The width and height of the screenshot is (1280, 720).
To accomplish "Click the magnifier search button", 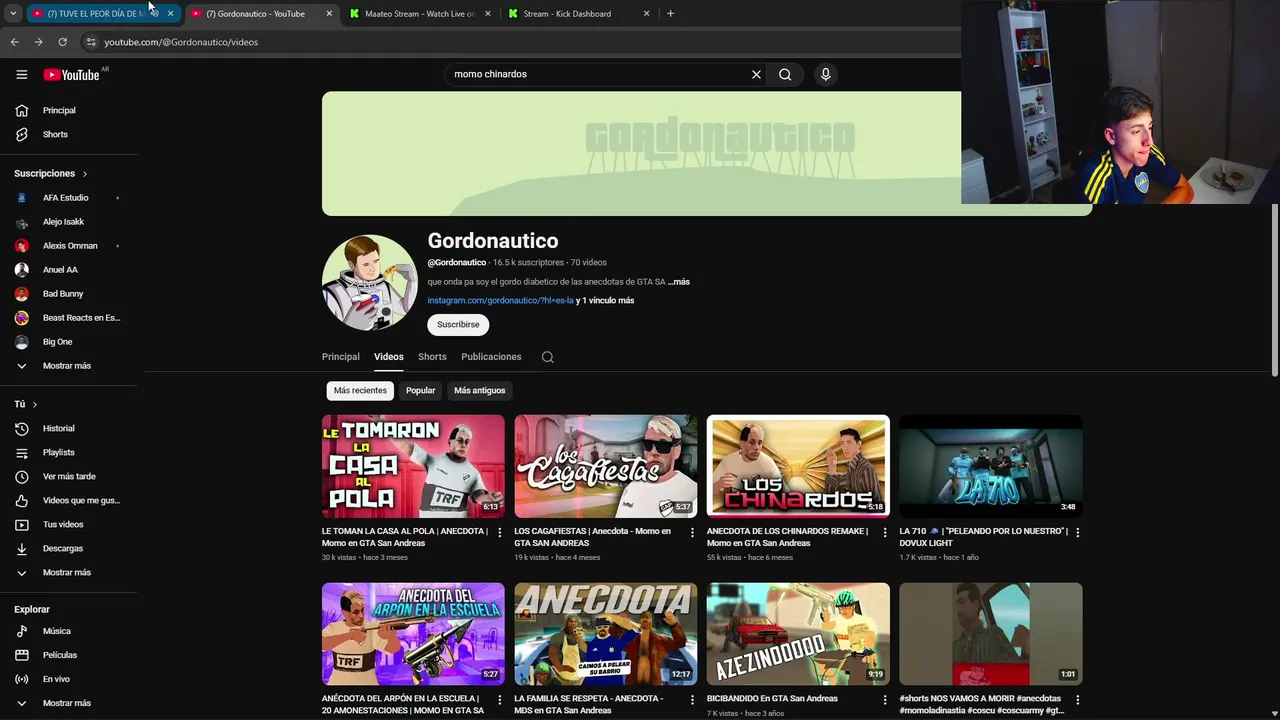I will point(785,74).
